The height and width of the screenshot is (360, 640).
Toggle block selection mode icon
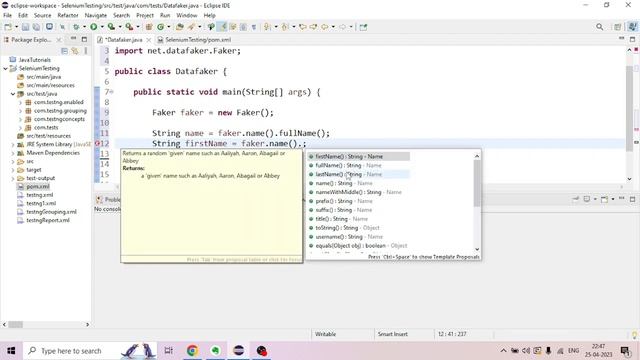(x=243, y=27)
